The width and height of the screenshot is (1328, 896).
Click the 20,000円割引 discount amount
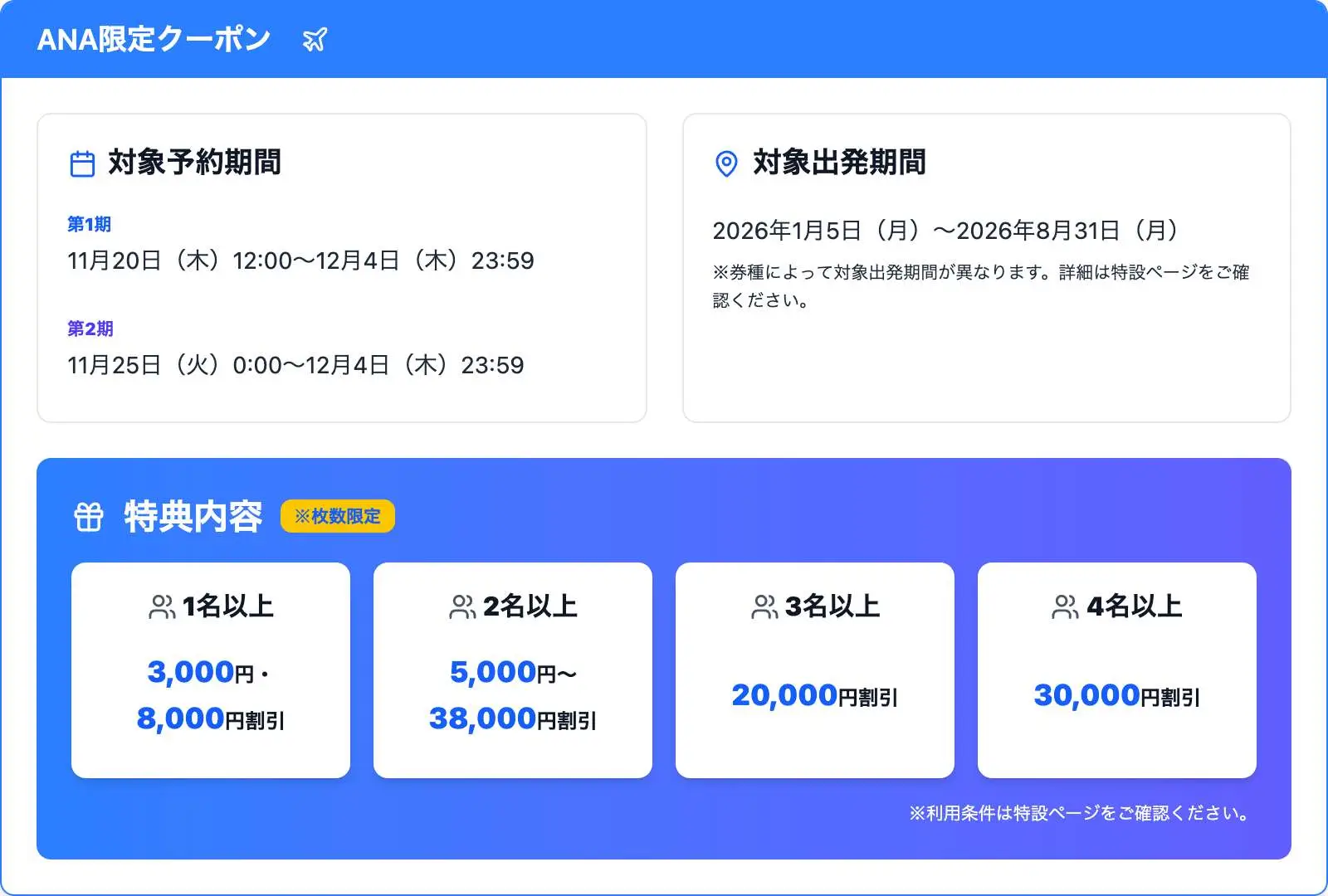tap(815, 695)
